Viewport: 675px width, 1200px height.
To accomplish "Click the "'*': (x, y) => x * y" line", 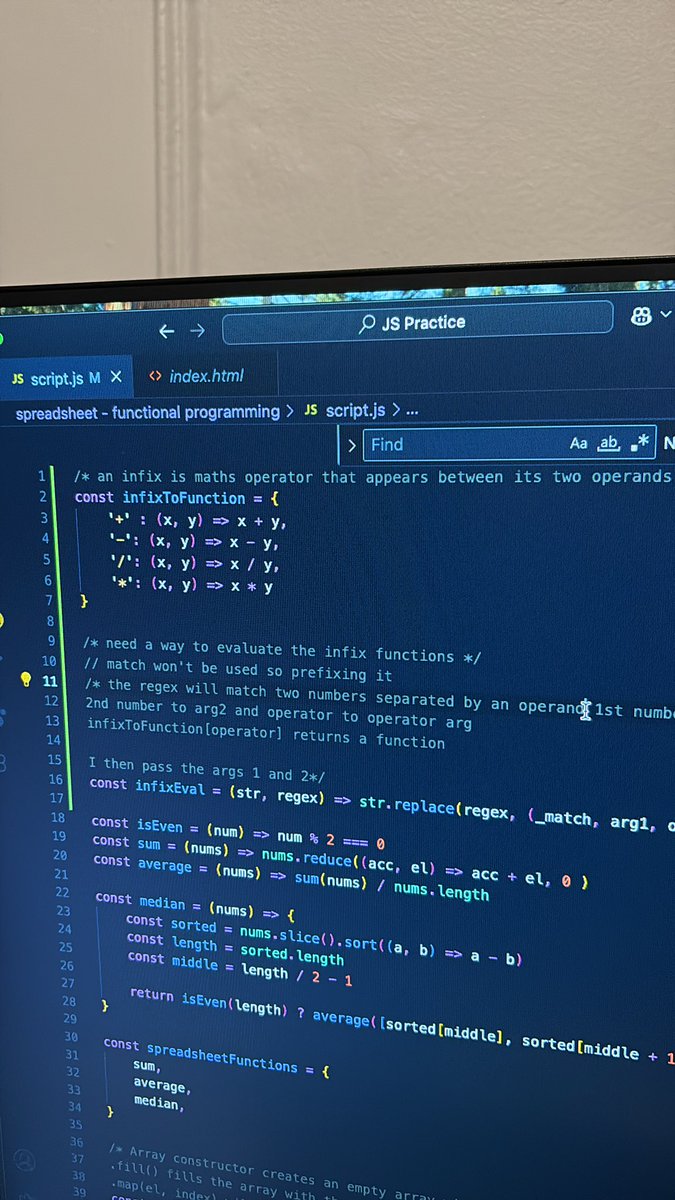I will click(191, 586).
